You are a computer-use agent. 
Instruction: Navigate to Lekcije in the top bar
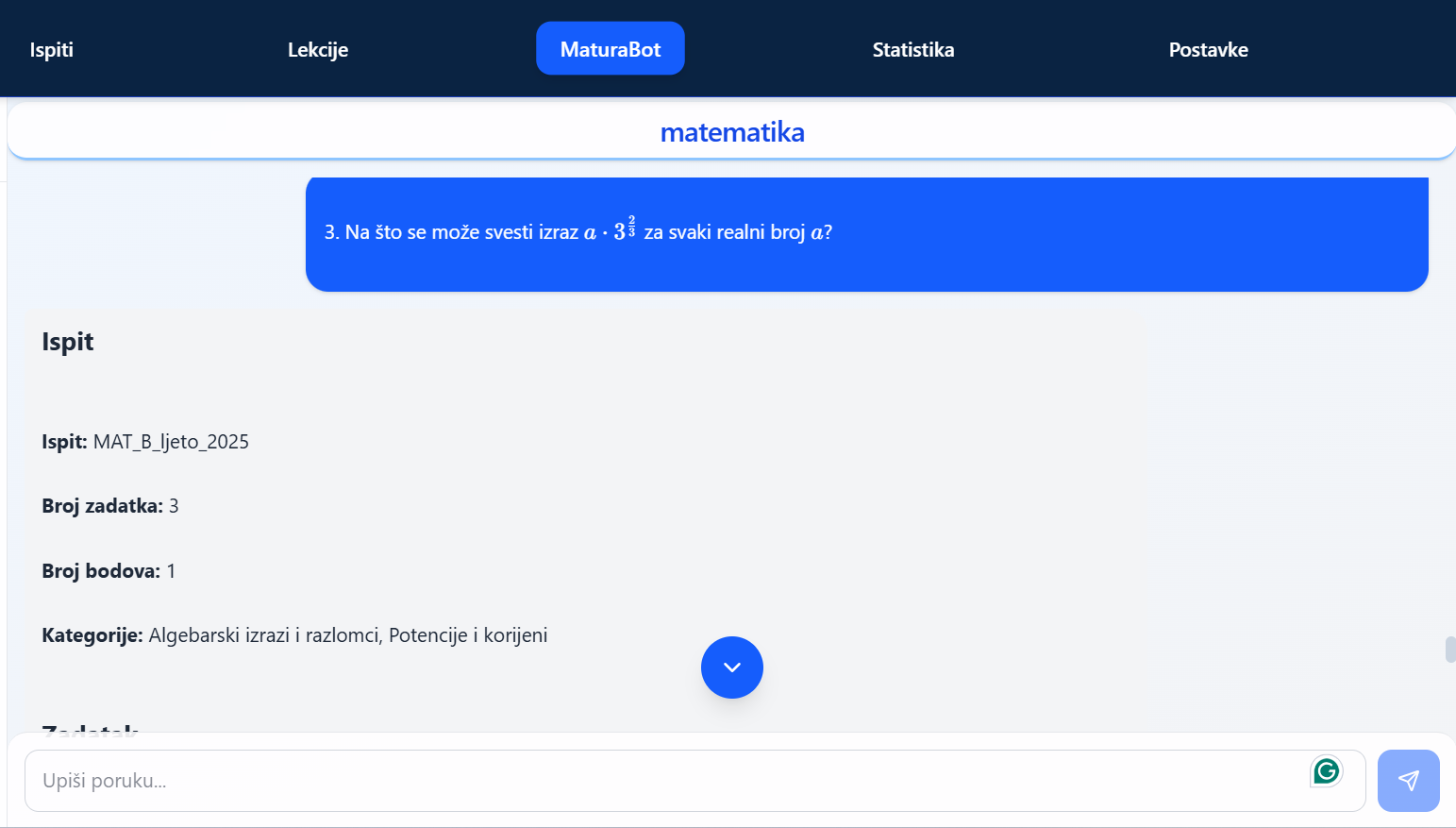pyautogui.click(x=317, y=49)
